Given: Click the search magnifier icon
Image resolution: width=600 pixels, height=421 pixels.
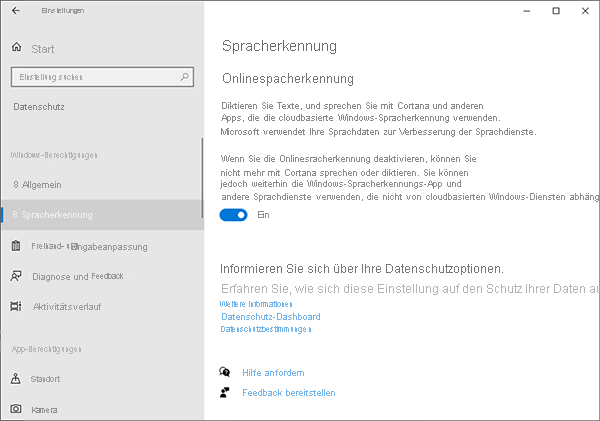Looking at the screenshot, I should [184, 76].
